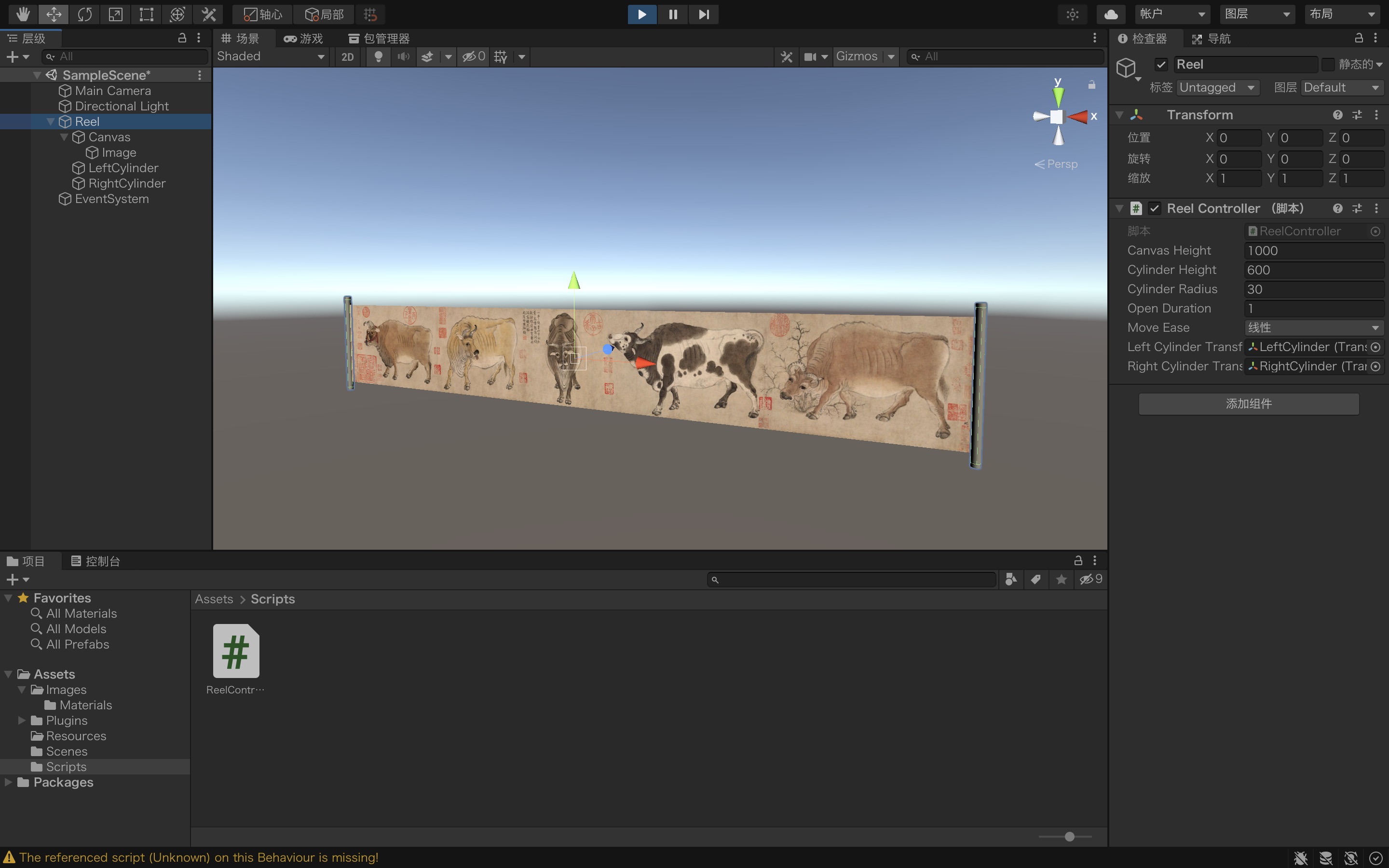Click the Step forward button
Image resolution: width=1389 pixels, height=868 pixels.
click(704, 14)
